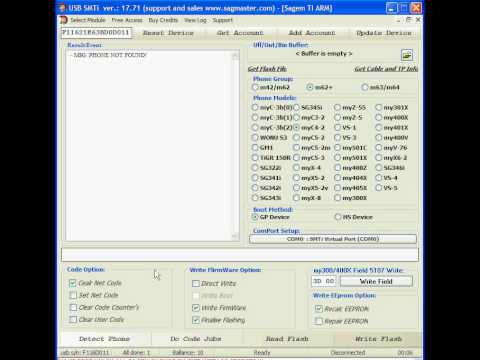Click the Write Flash button
The image size is (480, 360).
[379, 339]
